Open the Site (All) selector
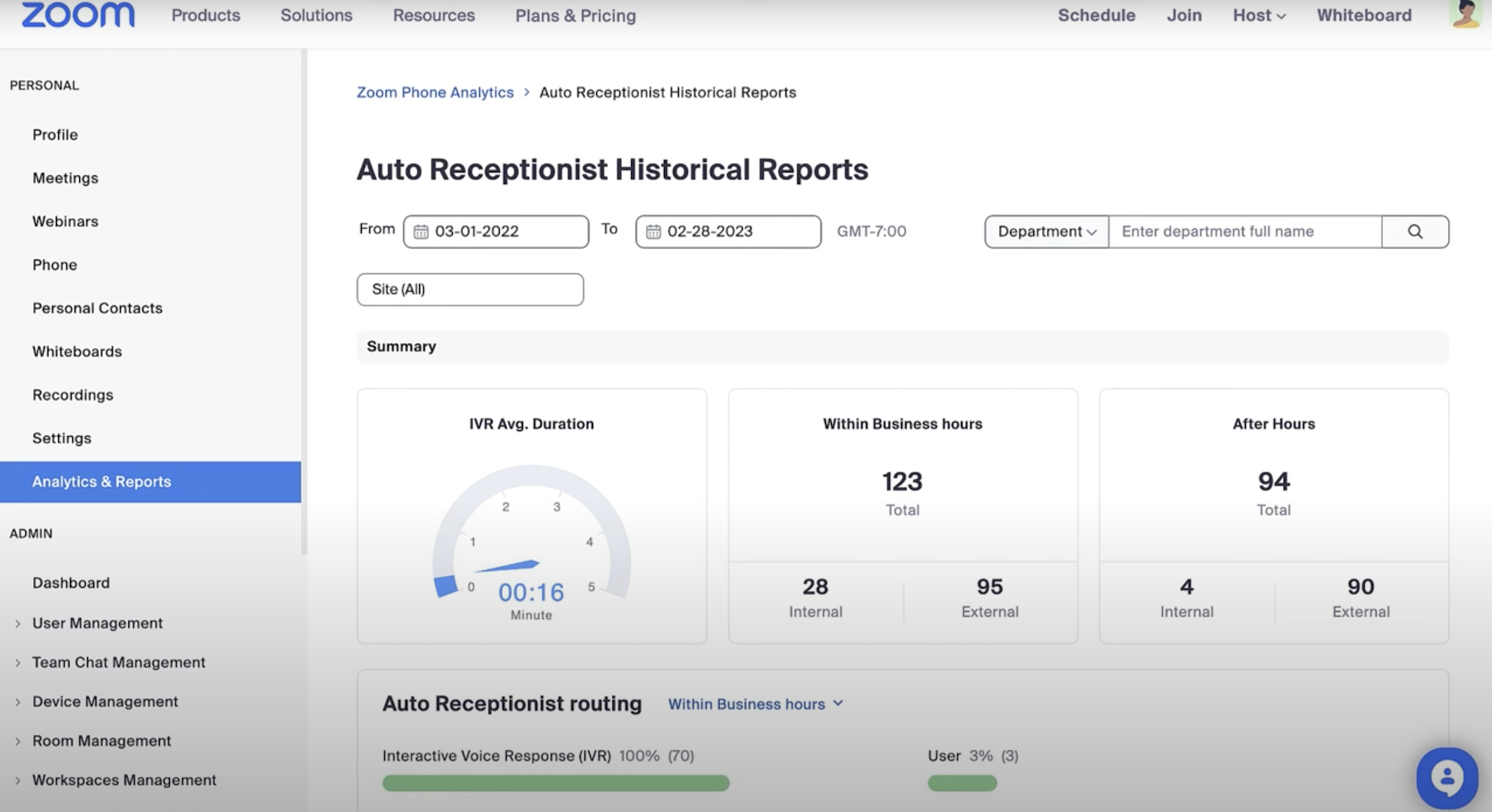 tap(470, 289)
